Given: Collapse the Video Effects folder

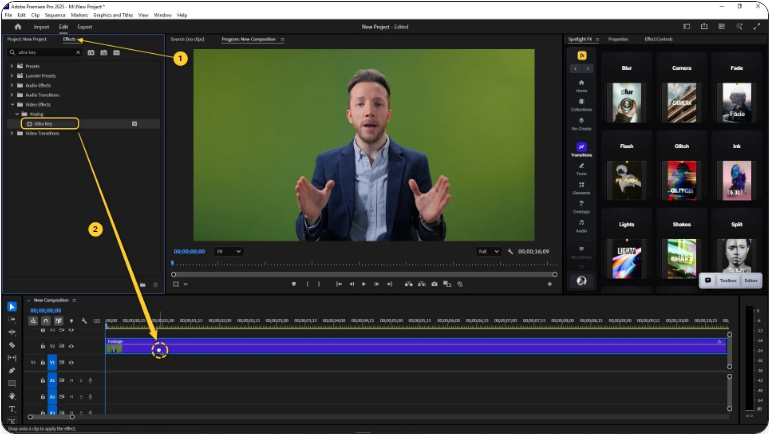Looking at the screenshot, I should [x=12, y=104].
